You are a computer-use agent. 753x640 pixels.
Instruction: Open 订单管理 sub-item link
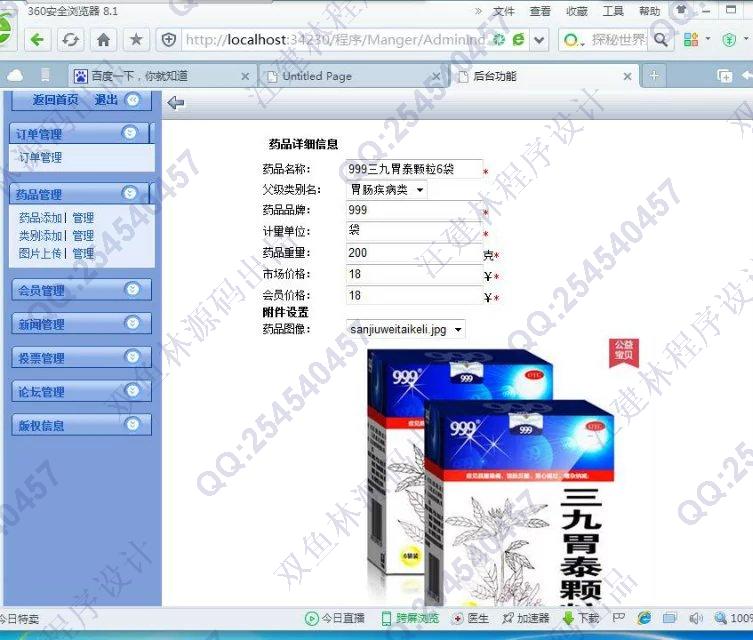click(x=40, y=157)
